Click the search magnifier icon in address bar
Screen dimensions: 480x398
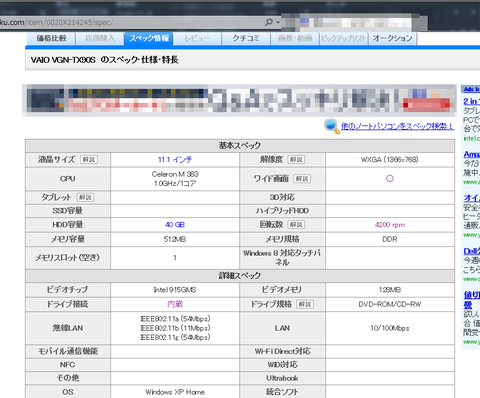point(268,22)
